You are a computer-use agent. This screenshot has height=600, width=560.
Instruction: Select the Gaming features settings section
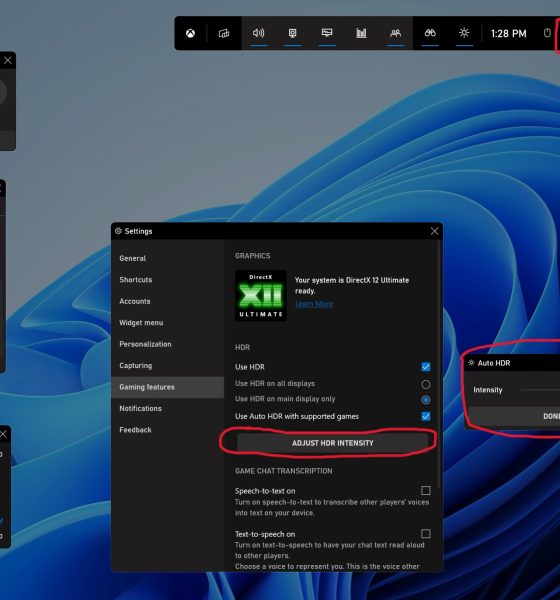168,387
